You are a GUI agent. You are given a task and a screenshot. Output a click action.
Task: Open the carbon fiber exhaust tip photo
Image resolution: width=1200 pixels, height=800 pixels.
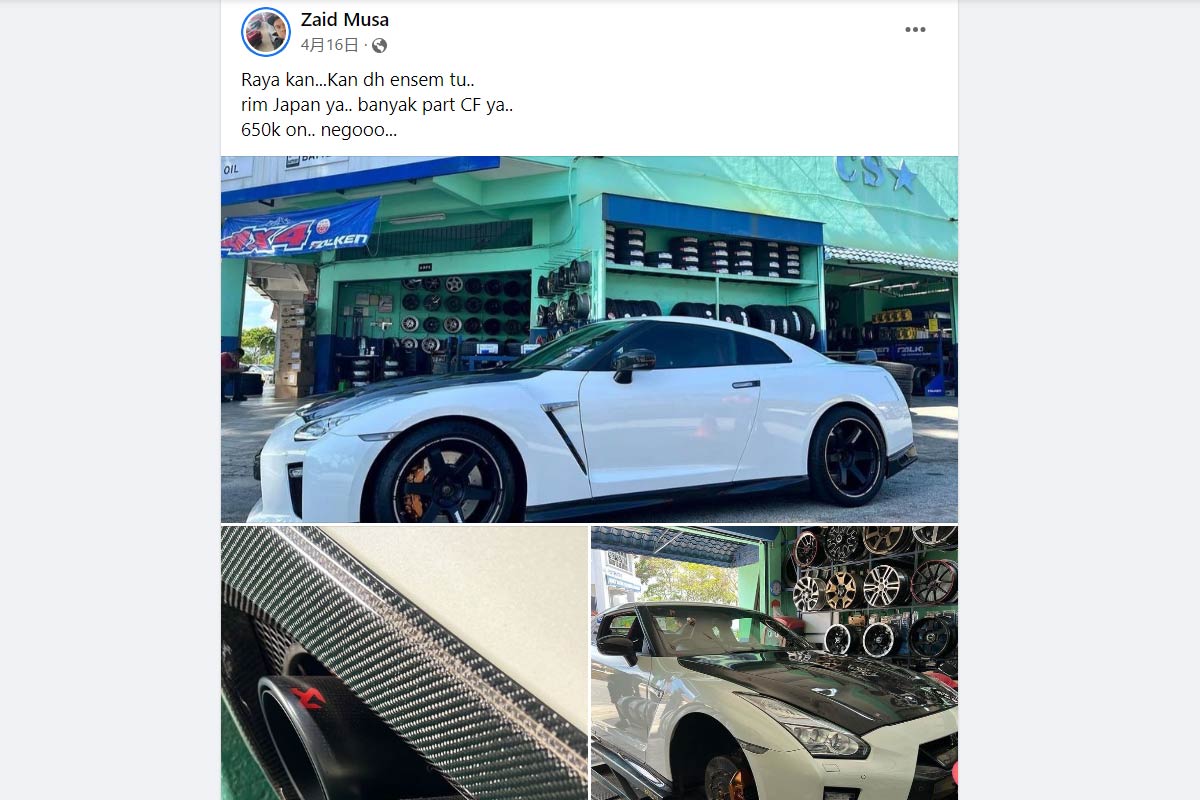(404, 663)
